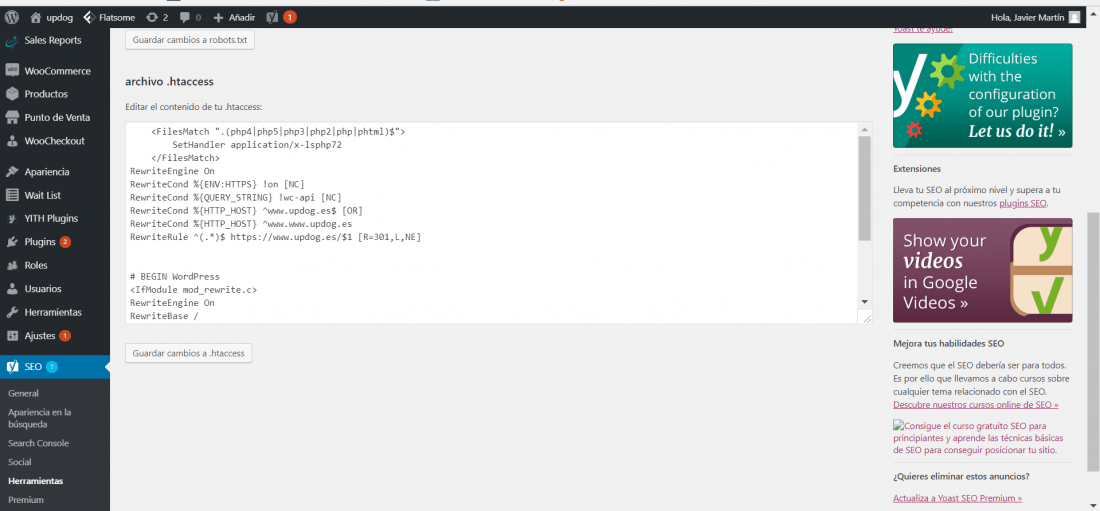Click Actualiza a Yoast SEO Premium link

(957, 499)
